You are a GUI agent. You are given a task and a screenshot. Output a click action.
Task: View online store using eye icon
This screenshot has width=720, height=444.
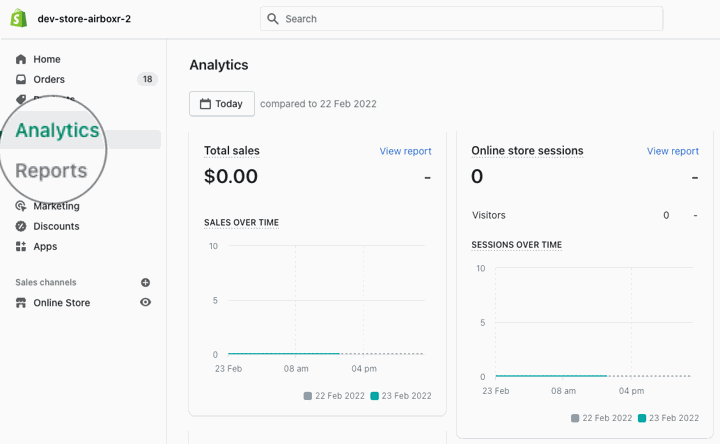coord(146,302)
